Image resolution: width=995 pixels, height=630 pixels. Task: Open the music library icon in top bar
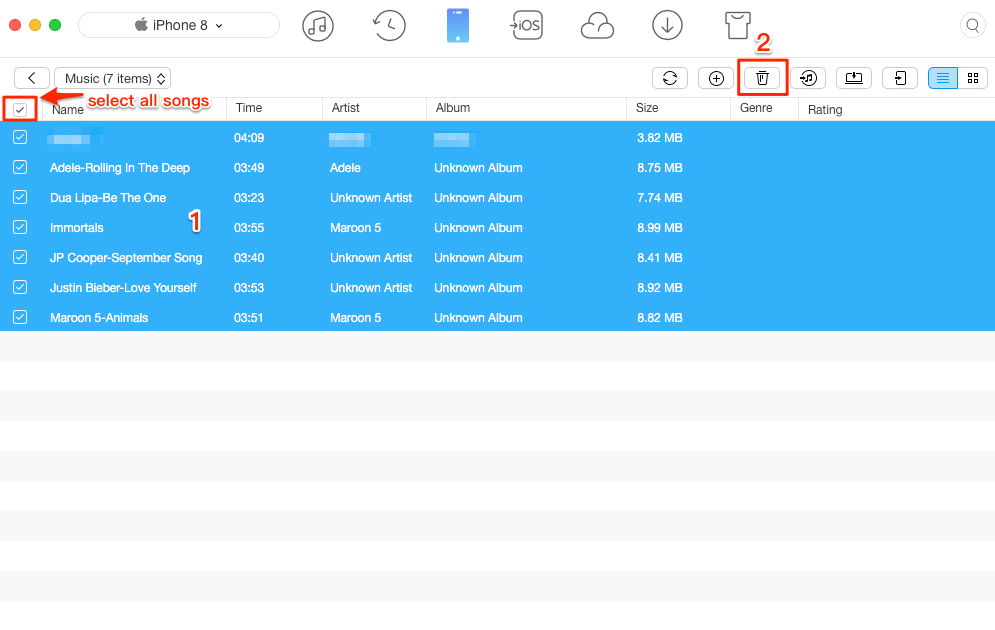(x=318, y=26)
